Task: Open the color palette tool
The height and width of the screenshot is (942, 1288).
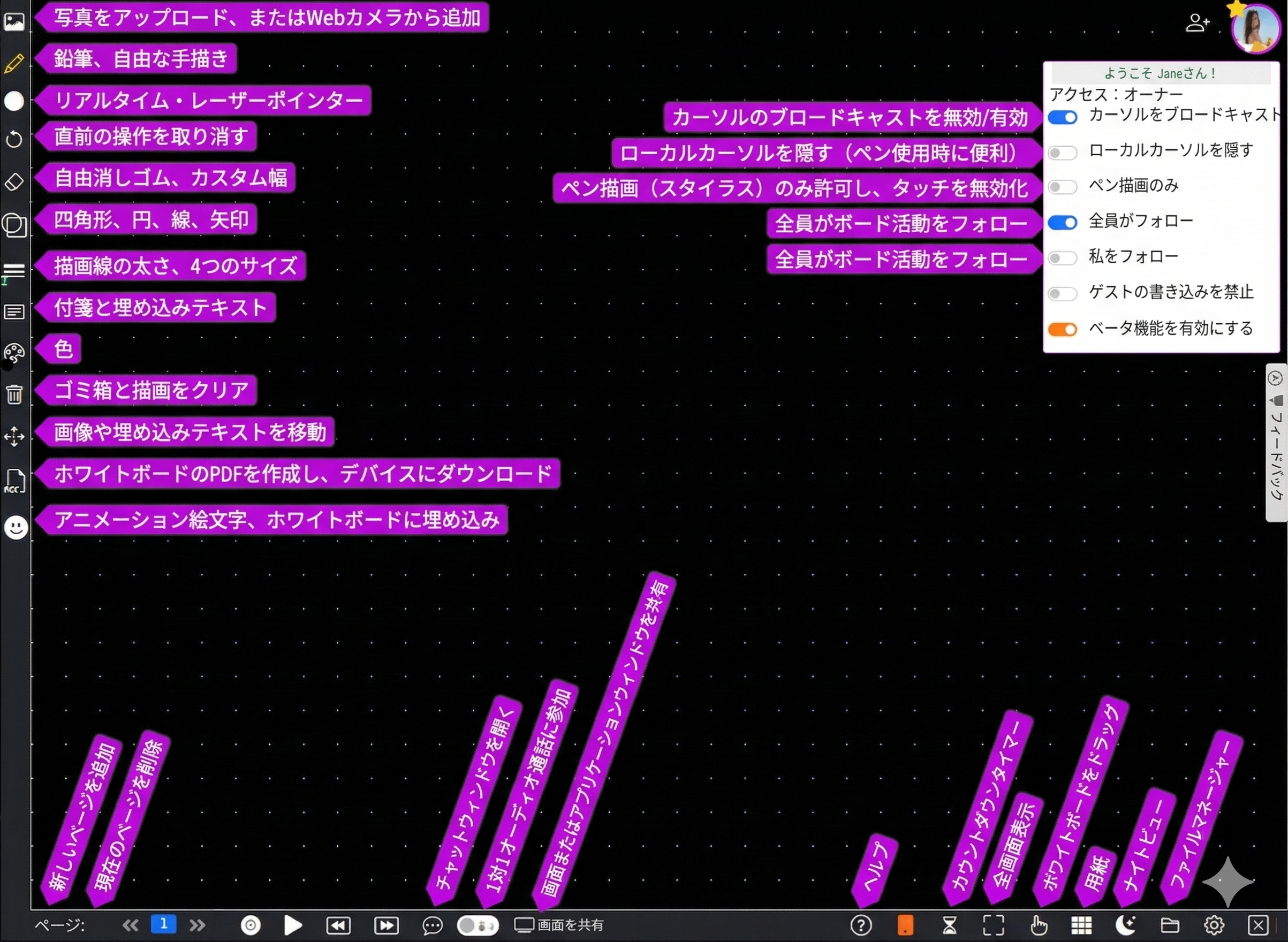Action: [14, 353]
